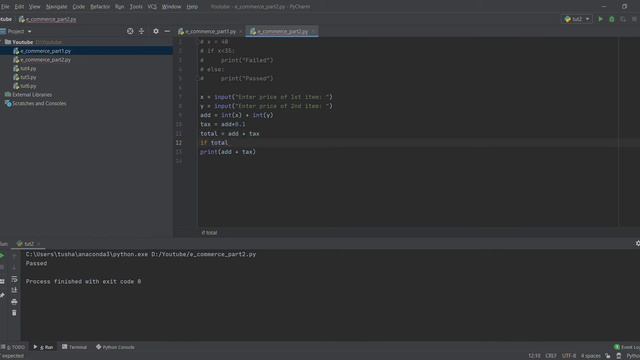The height and width of the screenshot is (360, 640).
Task: Open the Terminal tool window
Action: [x=74, y=347]
